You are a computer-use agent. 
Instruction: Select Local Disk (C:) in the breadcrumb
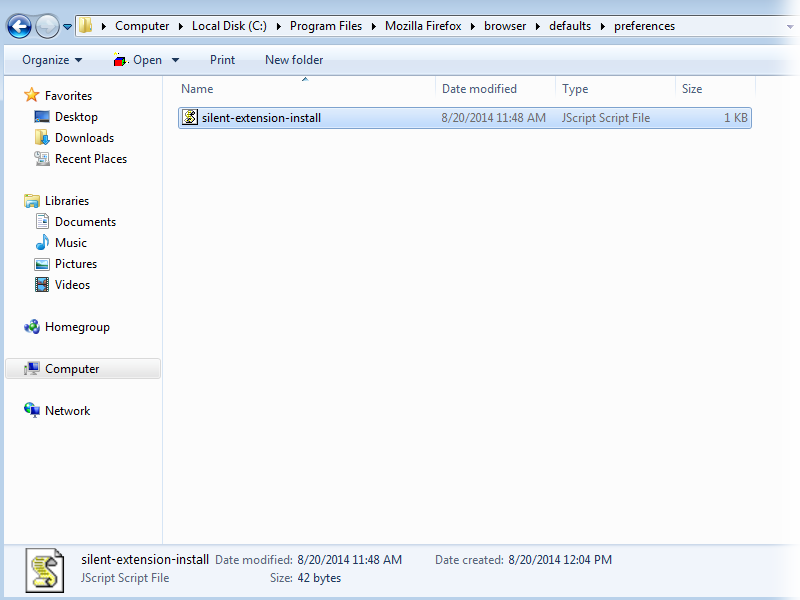click(229, 26)
